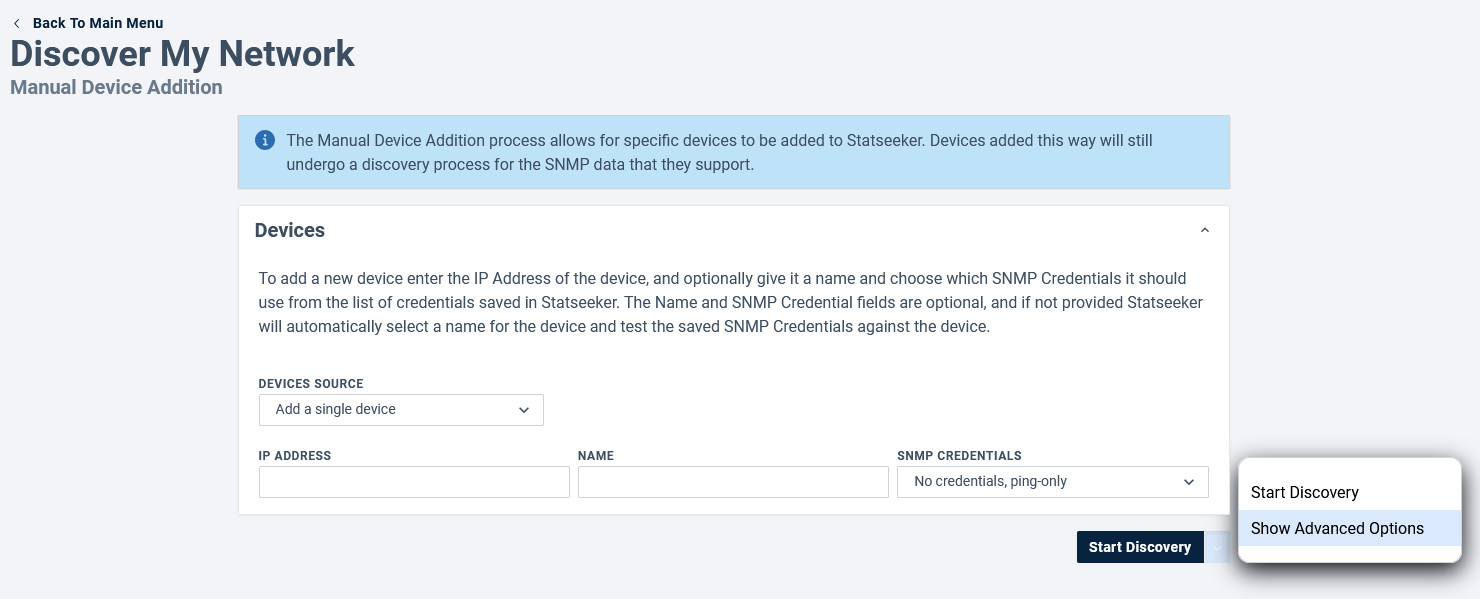Toggle the split-button arrow beside Start Discovery
Screen dimensions: 1480x599
[1217, 547]
